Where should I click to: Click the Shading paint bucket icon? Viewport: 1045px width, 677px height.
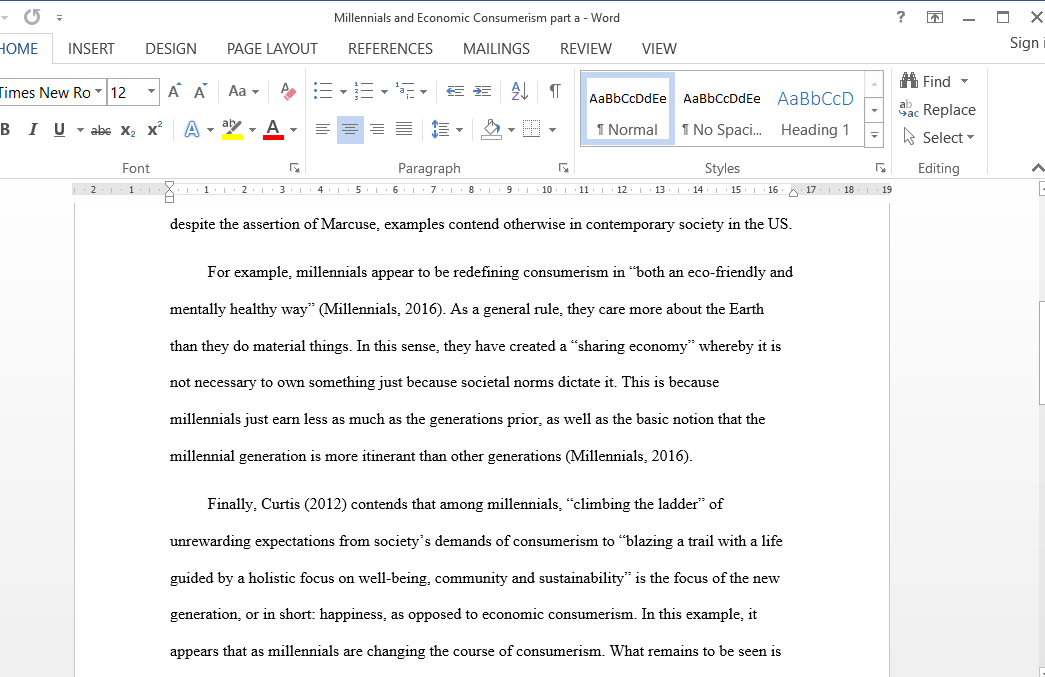492,129
